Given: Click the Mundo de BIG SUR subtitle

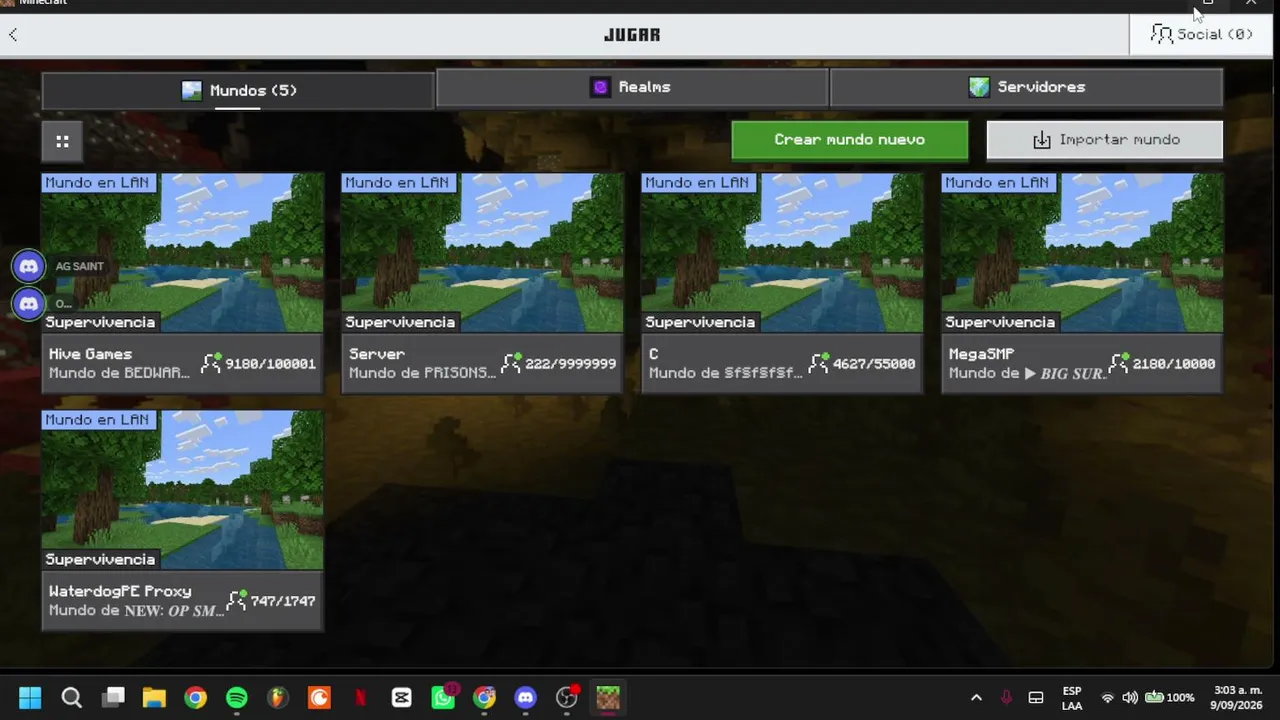Looking at the screenshot, I should pos(1027,373).
